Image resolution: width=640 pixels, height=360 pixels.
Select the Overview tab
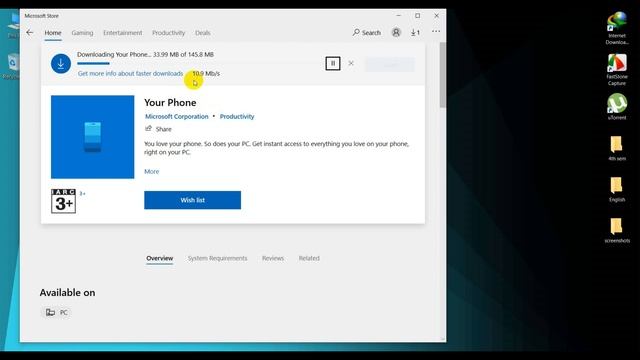[x=160, y=258]
